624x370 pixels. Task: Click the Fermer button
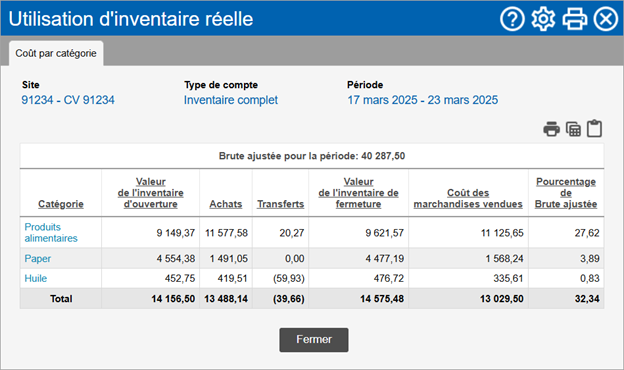pyautogui.click(x=314, y=340)
